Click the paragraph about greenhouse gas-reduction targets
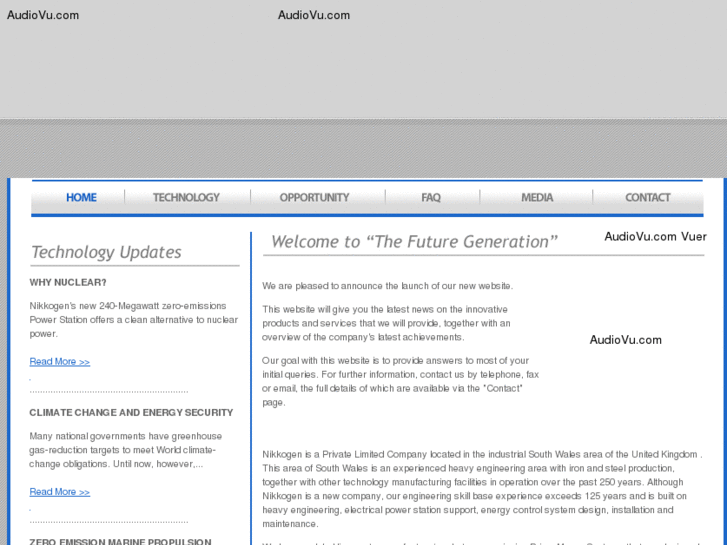The width and height of the screenshot is (727, 545). coord(126,450)
